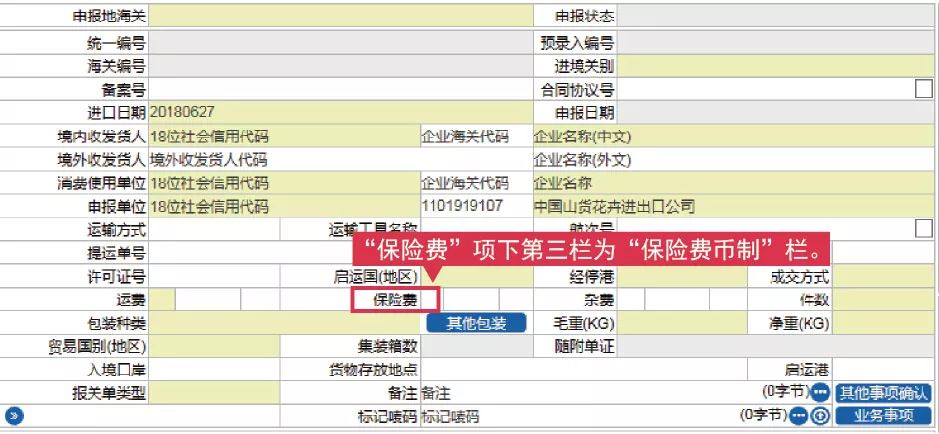Viewport: 939px width, 434px height.
Task: Click into the 统一编号 field
Action: coord(341,43)
